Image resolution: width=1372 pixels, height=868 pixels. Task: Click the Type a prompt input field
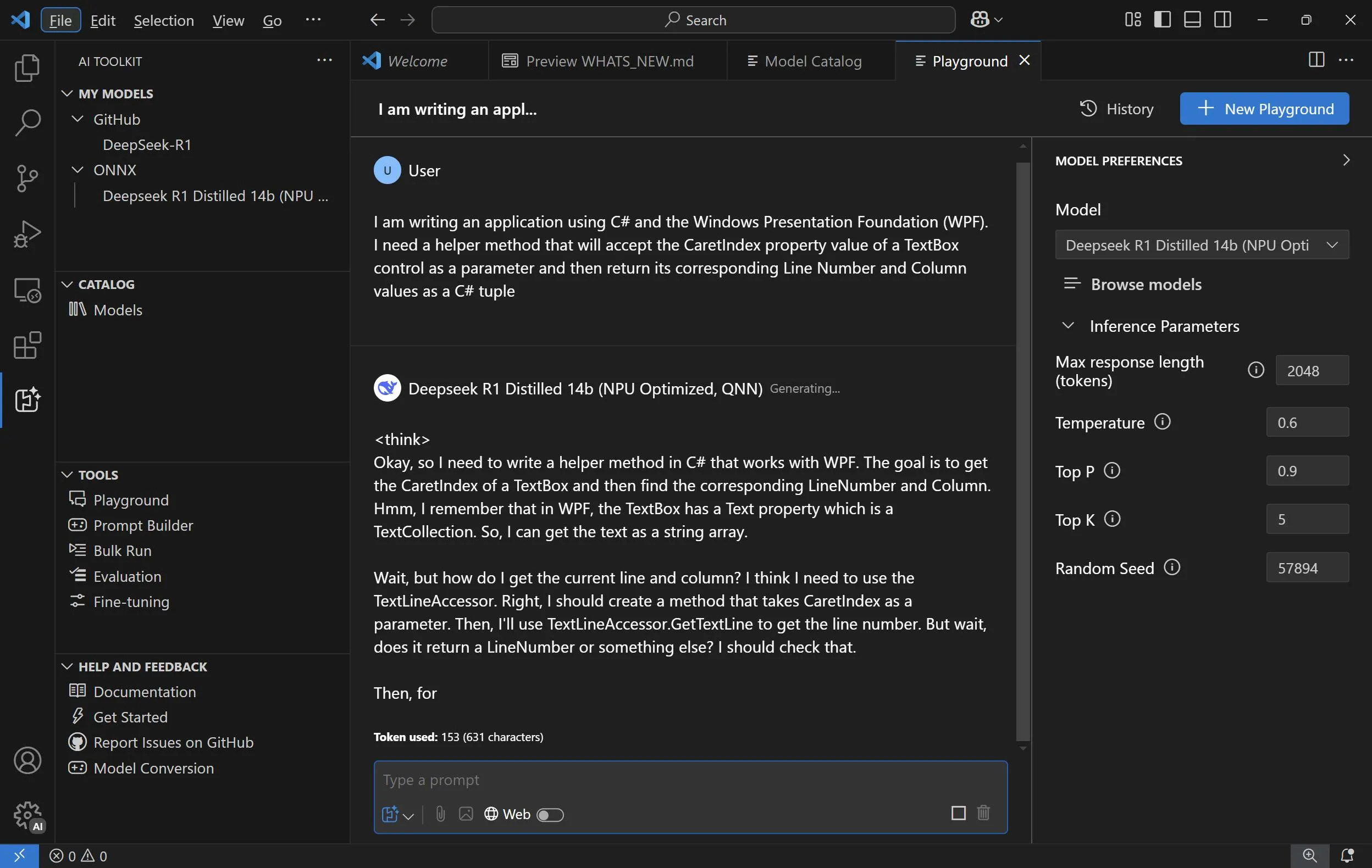pyautogui.click(x=690, y=779)
